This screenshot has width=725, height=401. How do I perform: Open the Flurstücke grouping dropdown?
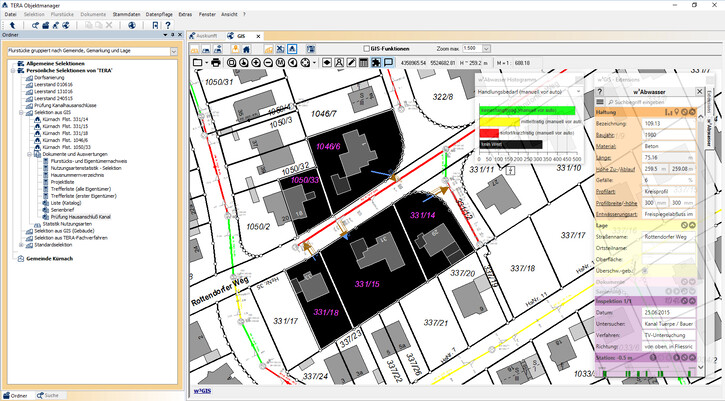(x=173, y=49)
